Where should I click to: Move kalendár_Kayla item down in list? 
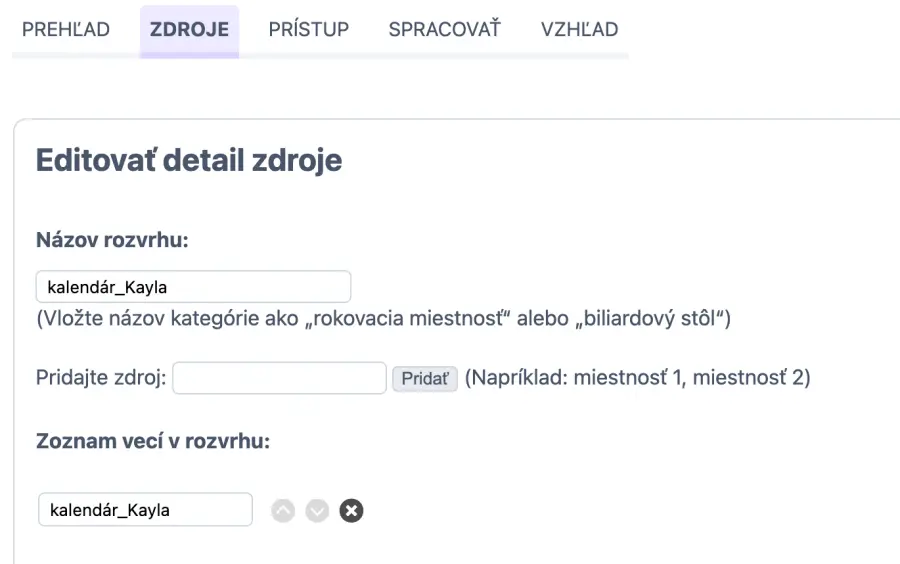coord(317,510)
